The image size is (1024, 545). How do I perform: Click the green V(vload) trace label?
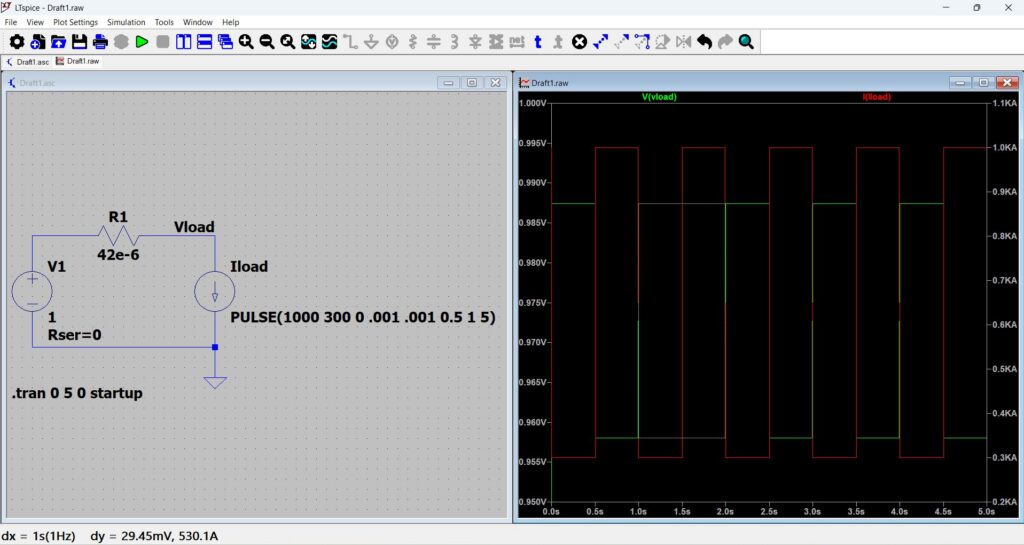[x=659, y=97]
